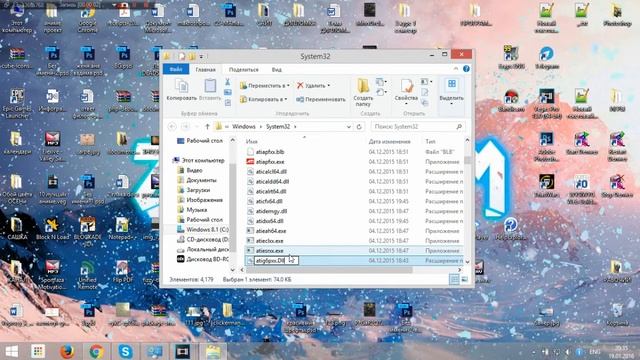Open Firefox from the taskbar
Screen dimensions: 640x360
[67, 351]
